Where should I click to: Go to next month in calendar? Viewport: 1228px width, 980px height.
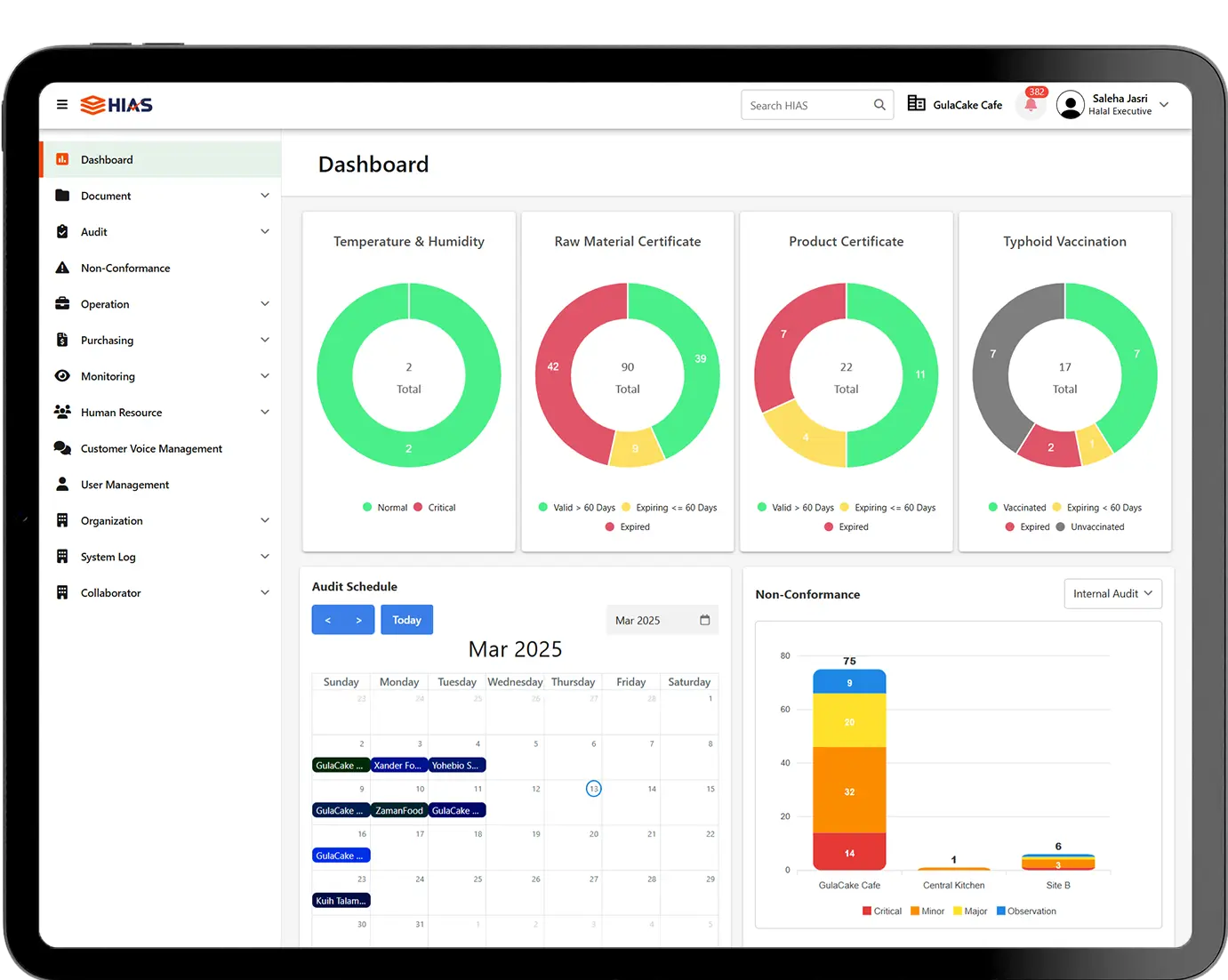tap(358, 620)
